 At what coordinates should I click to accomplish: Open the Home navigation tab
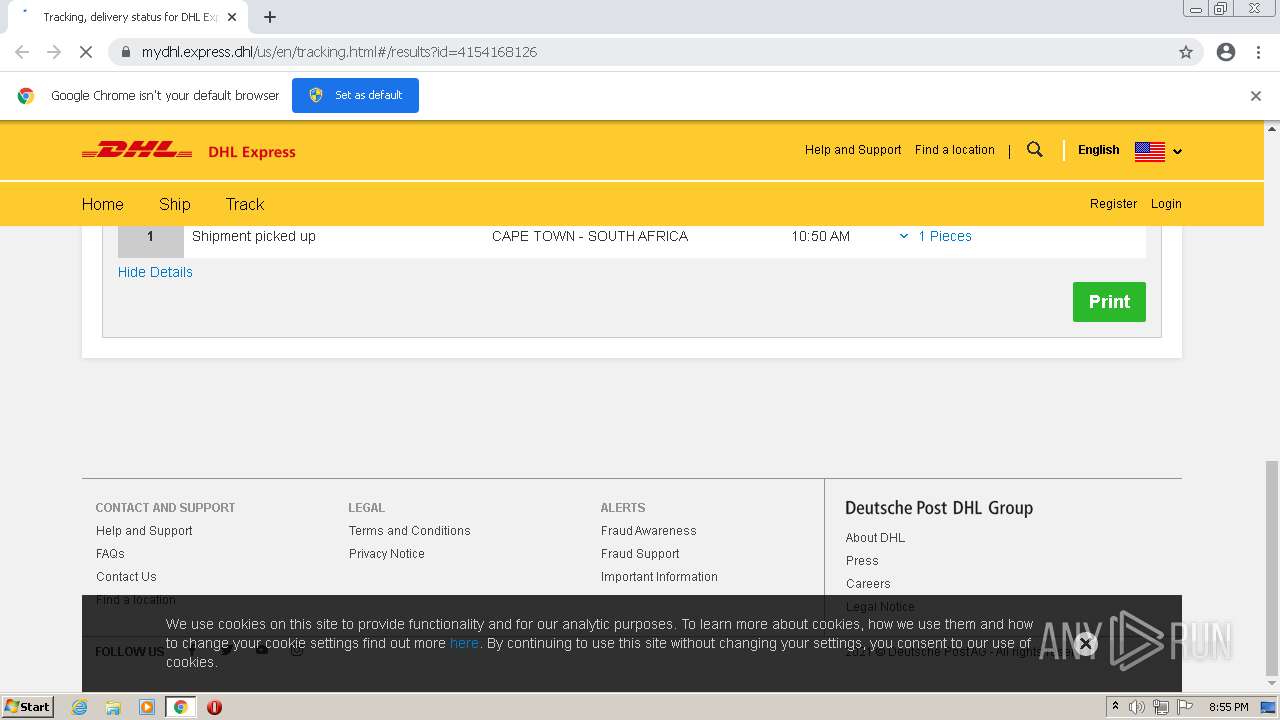click(103, 204)
